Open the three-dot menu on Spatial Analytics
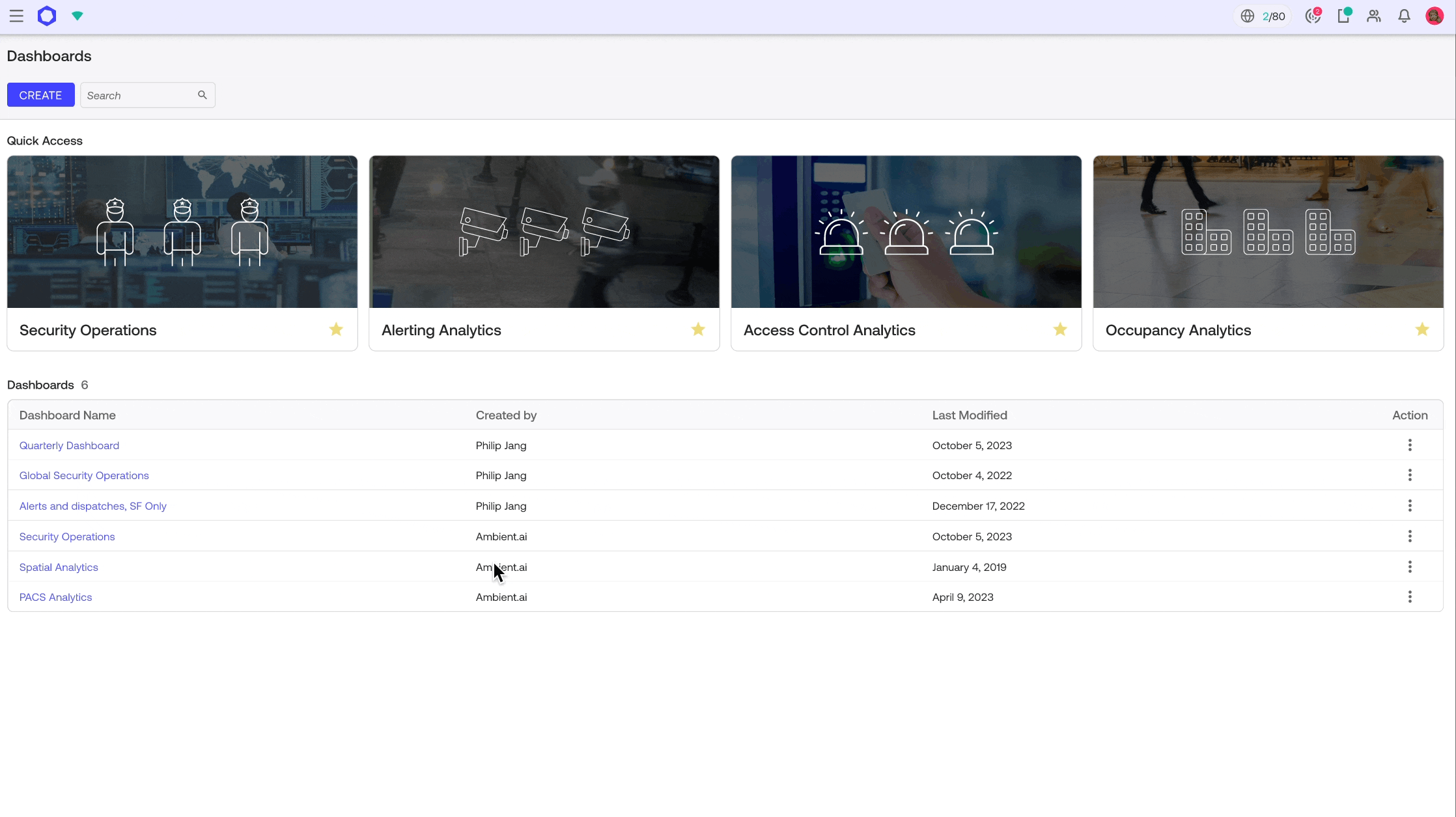 [x=1410, y=567]
